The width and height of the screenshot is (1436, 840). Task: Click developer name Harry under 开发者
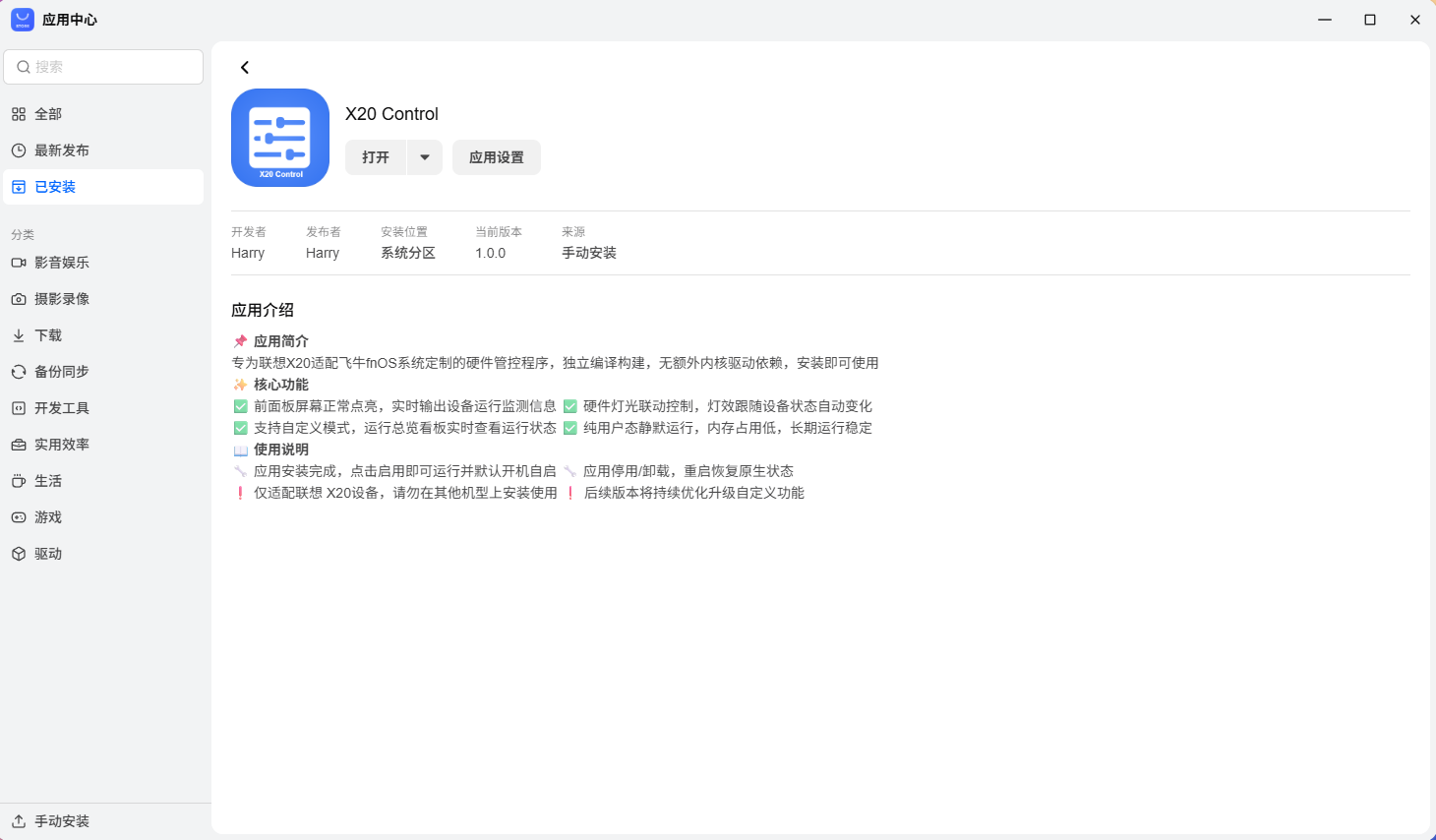pos(248,253)
